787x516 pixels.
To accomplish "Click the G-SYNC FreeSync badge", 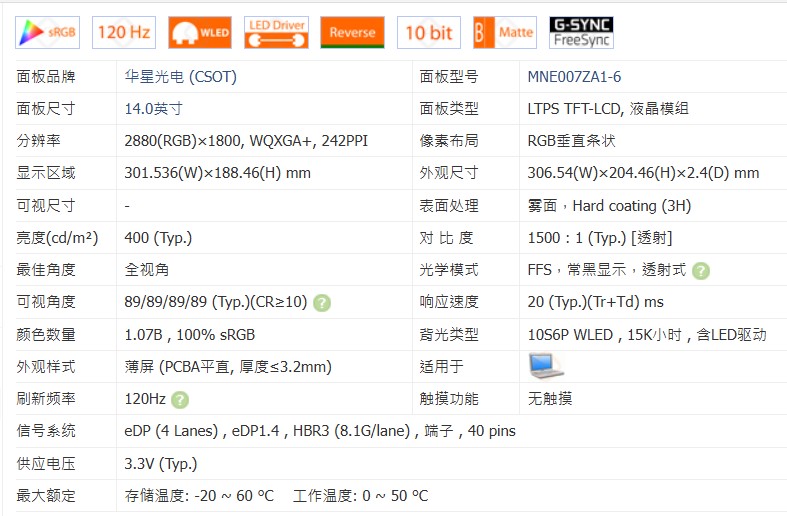I will point(581,32).
